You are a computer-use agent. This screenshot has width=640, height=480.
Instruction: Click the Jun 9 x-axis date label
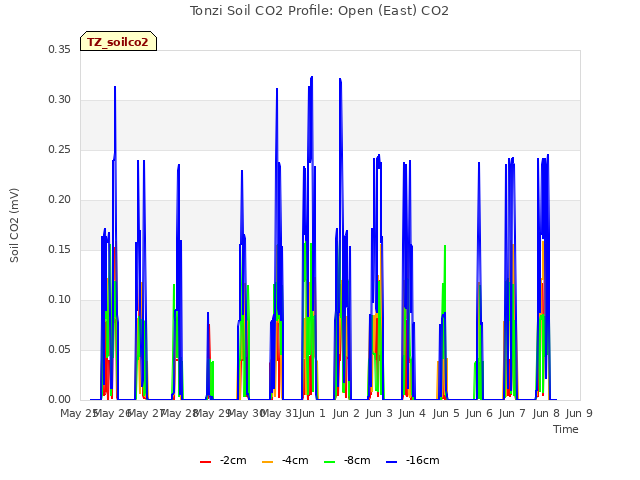pos(579,413)
